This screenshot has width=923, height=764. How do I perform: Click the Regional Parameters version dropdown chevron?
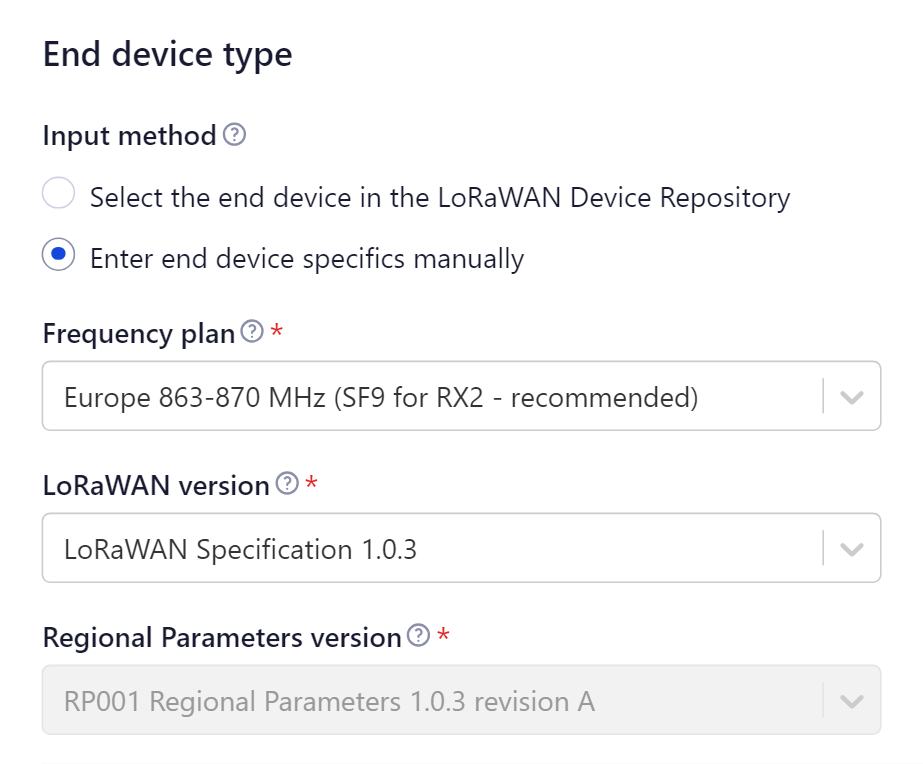[851, 701]
